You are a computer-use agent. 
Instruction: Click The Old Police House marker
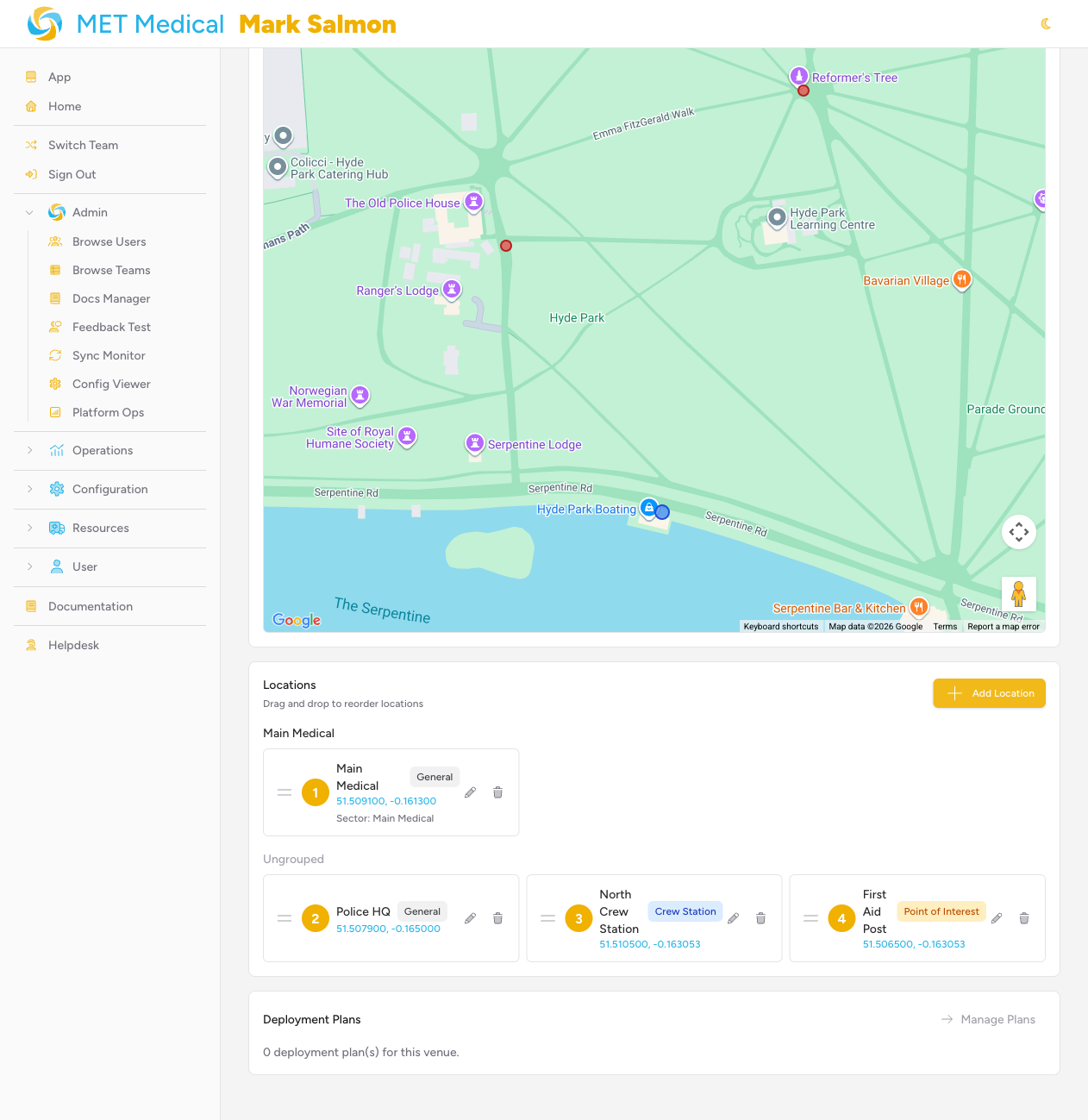pyautogui.click(x=473, y=202)
